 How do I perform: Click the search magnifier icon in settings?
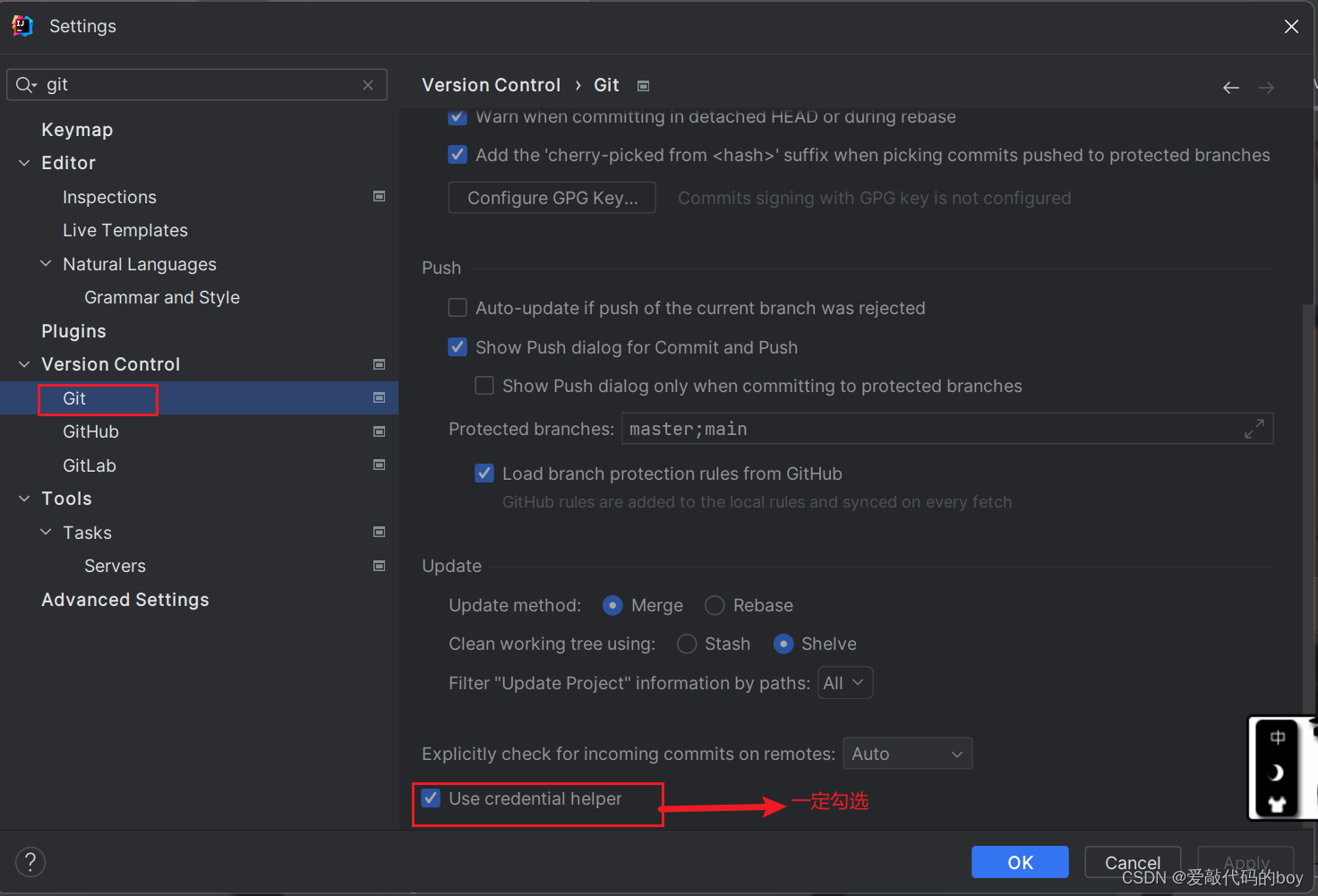[x=24, y=84]
